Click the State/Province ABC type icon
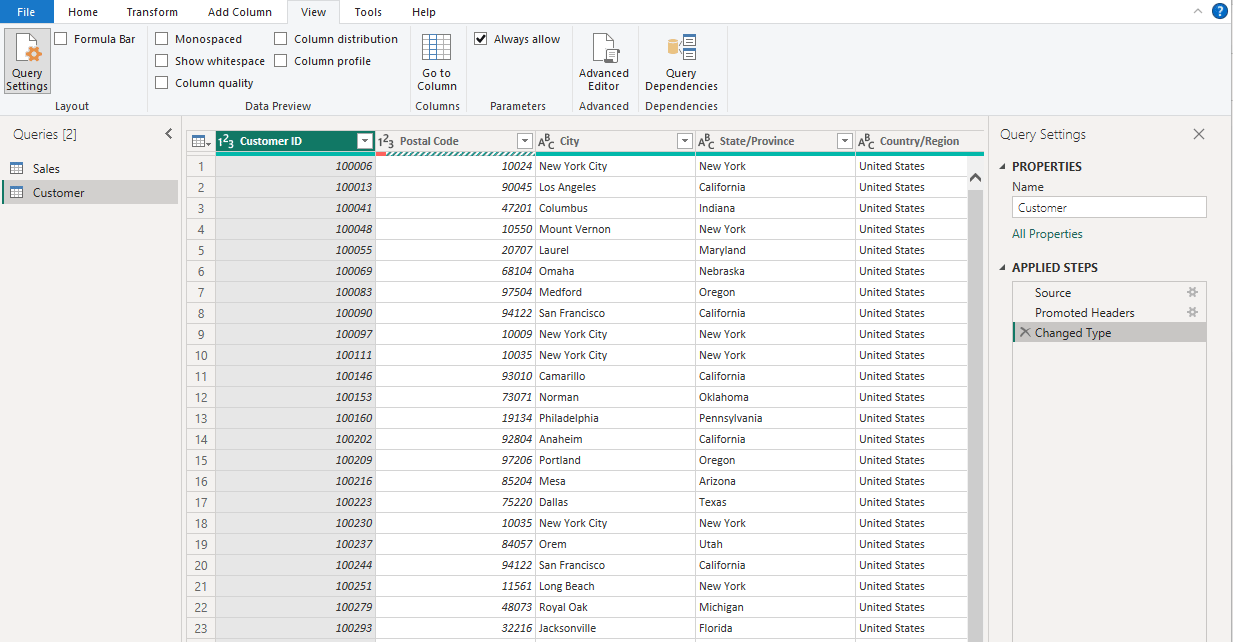Image resolution: width=1233 pixels, height=642 pixels. (706, 141)
